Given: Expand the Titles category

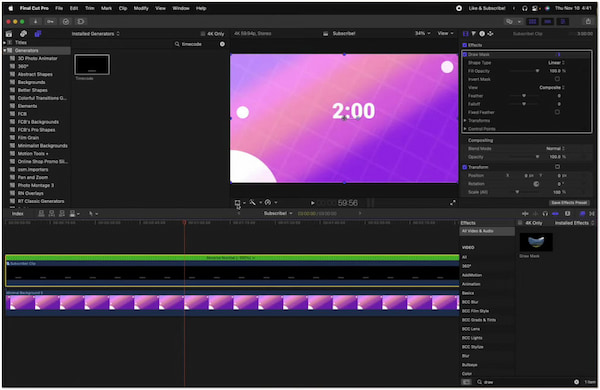Looking at the screenshot, I should (x=5, y=42).
